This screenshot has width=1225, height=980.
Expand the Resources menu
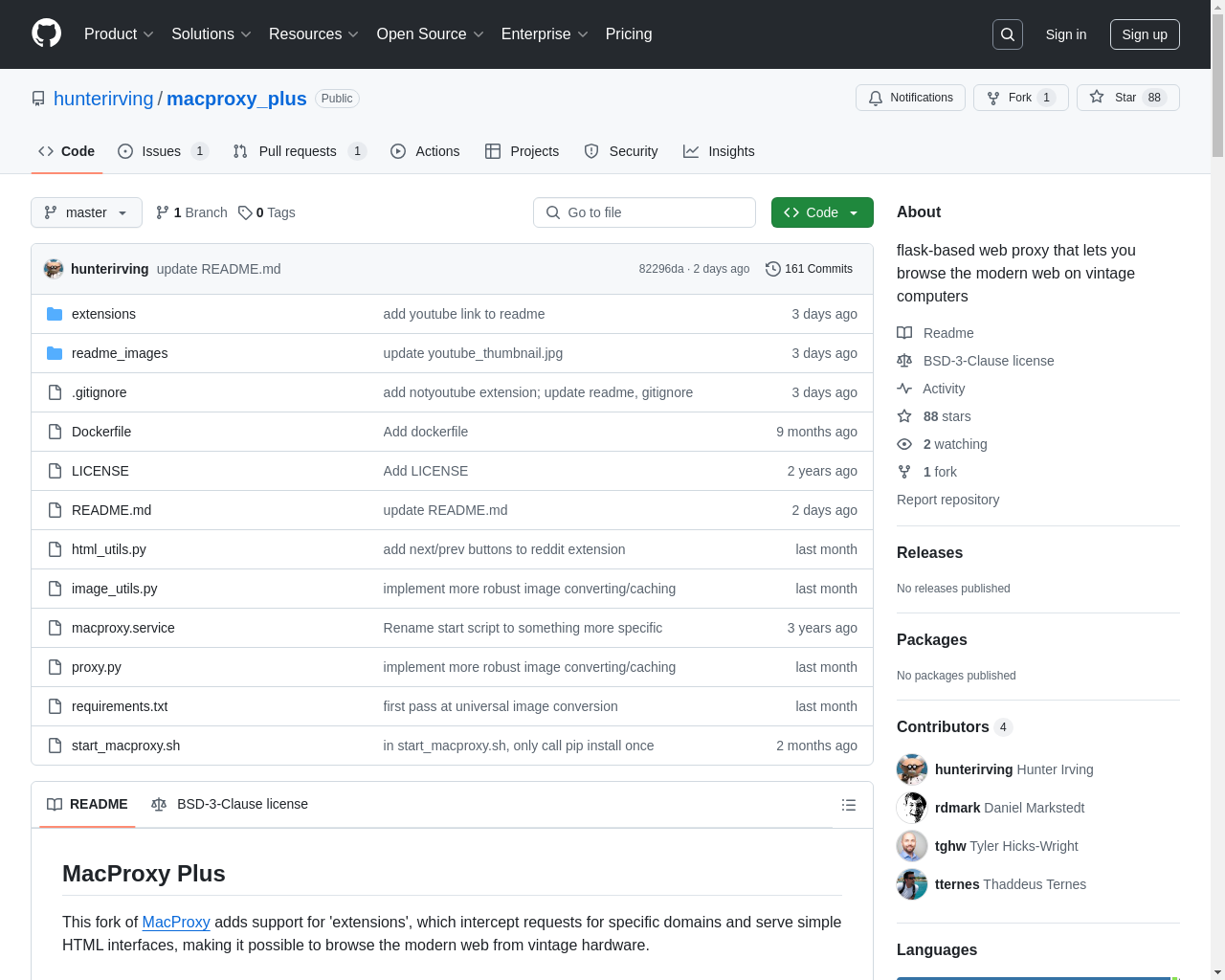click(x=314, y=34)
